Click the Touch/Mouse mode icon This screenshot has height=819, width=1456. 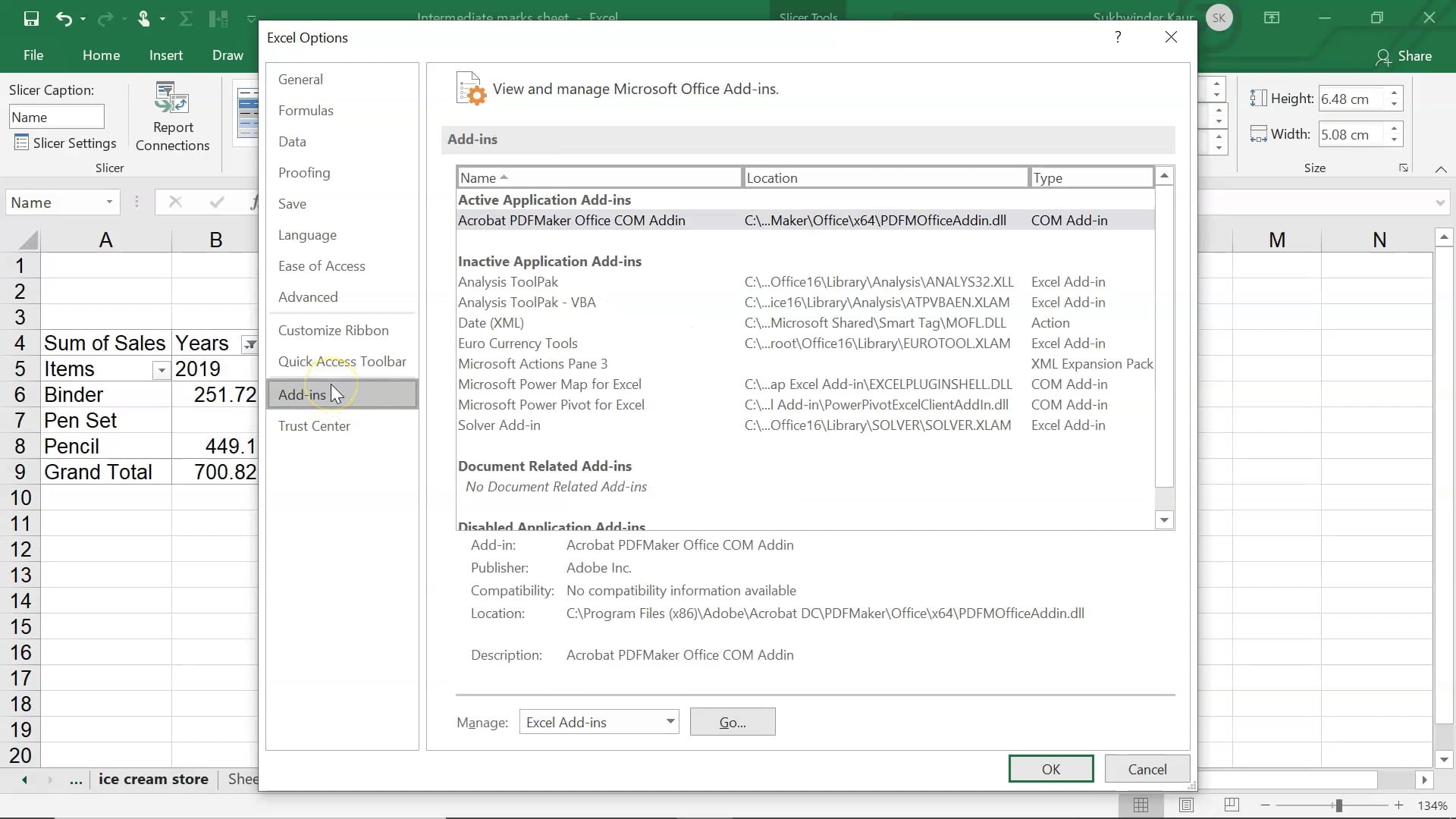(143, 18)
